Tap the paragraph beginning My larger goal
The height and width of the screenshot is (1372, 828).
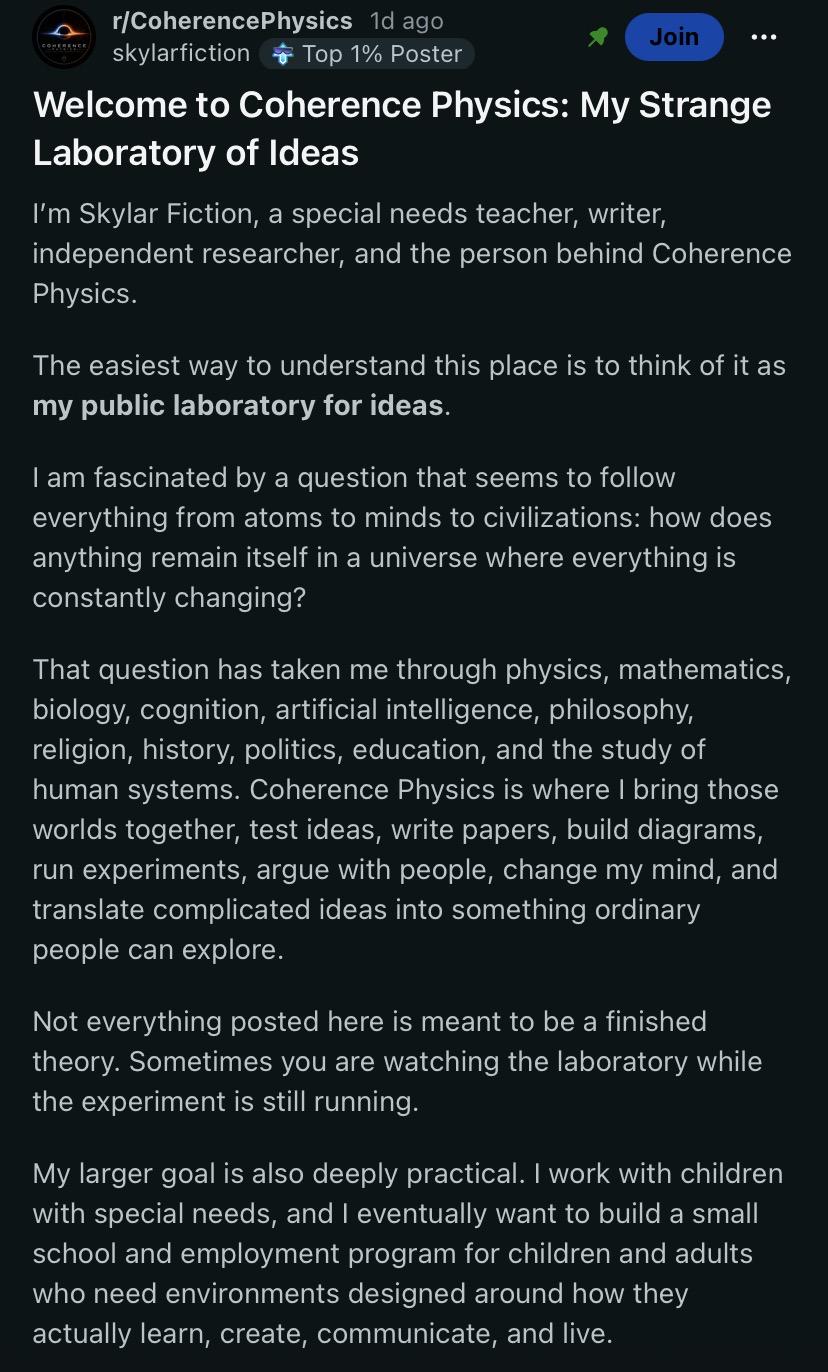click(x=408, y=1253)
